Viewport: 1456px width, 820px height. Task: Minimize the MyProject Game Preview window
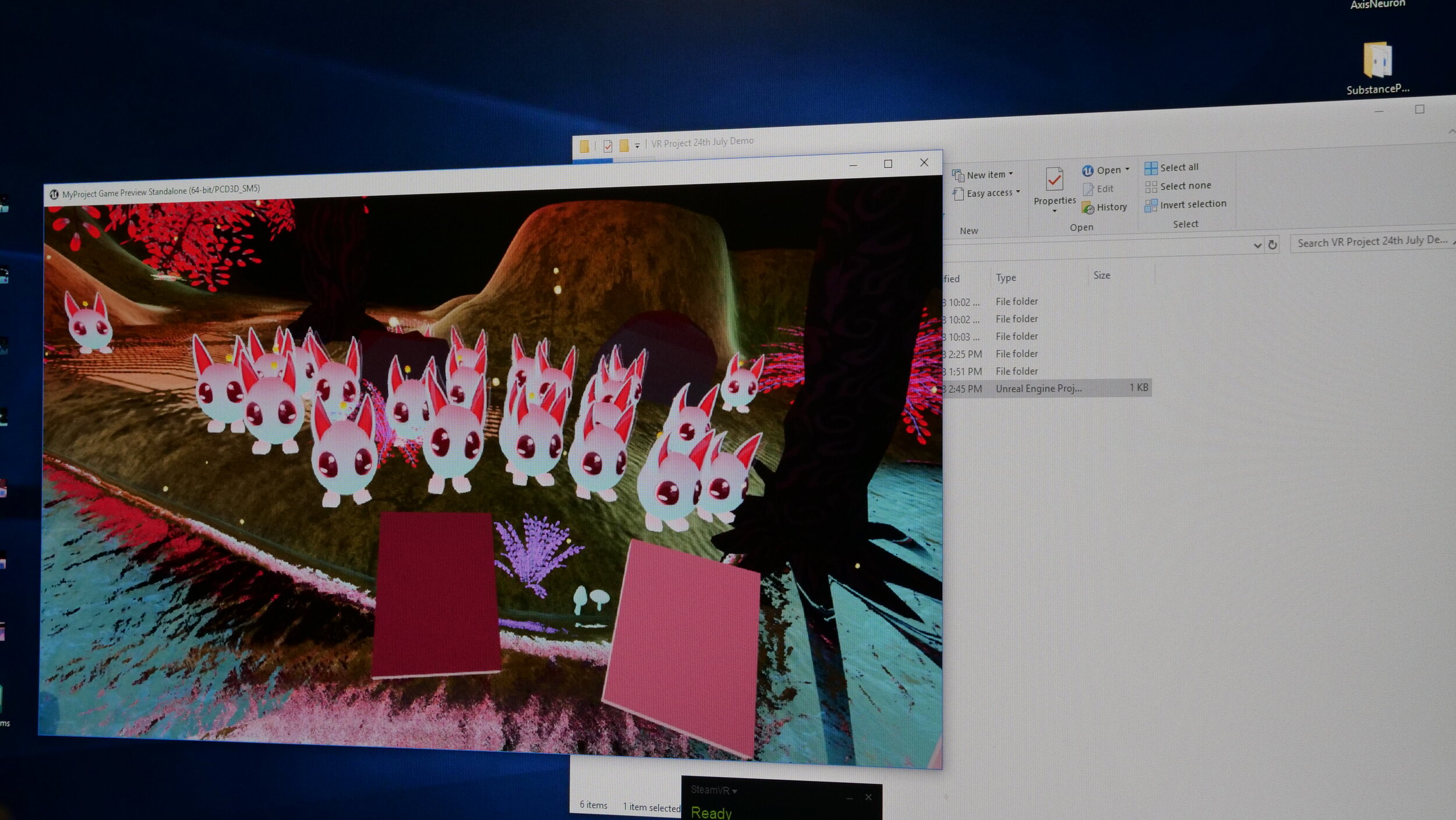(x=853, y=165)
